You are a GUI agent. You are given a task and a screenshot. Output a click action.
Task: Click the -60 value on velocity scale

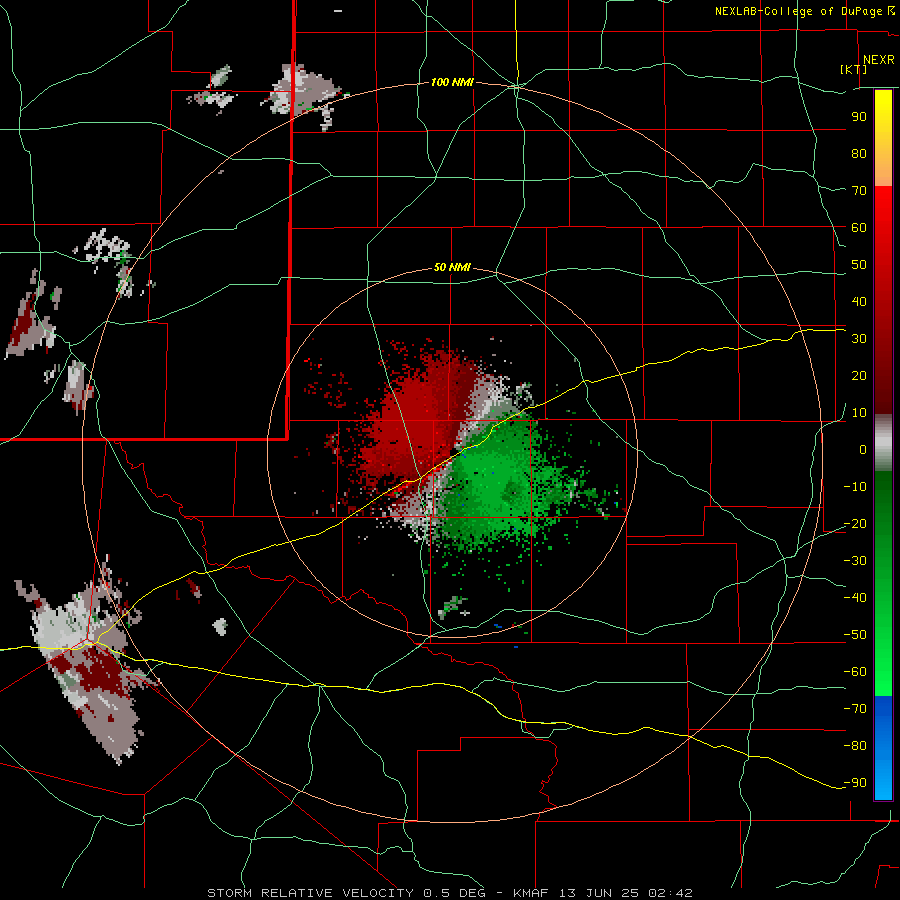(855, 672)
